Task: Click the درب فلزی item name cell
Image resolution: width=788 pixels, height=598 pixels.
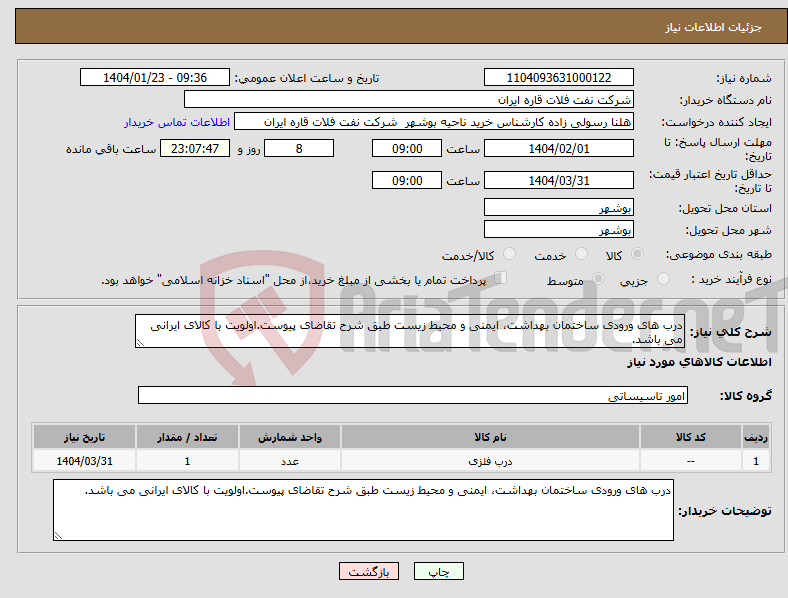Action: (490, 461)
